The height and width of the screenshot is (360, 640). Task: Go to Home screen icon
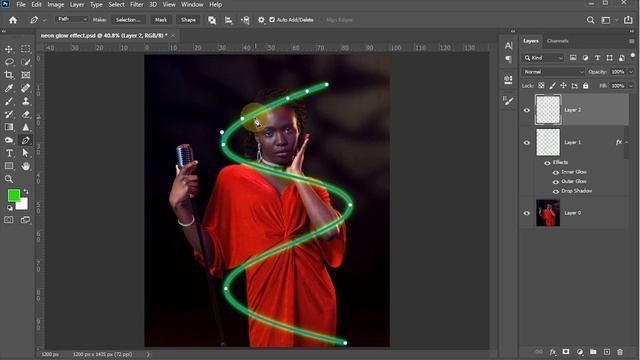[x=13, y=20]
